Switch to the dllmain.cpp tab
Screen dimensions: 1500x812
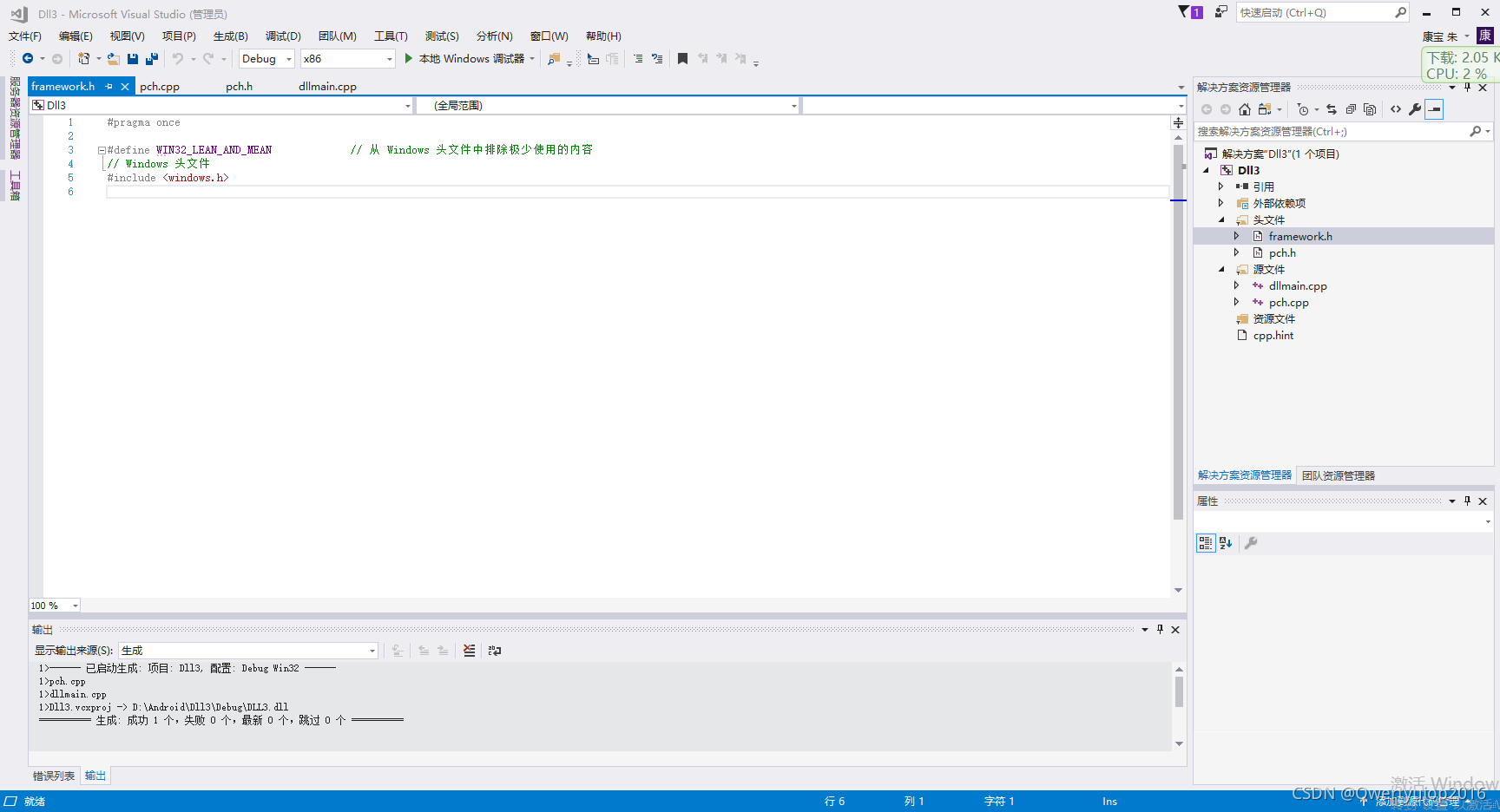pos(327,86)
